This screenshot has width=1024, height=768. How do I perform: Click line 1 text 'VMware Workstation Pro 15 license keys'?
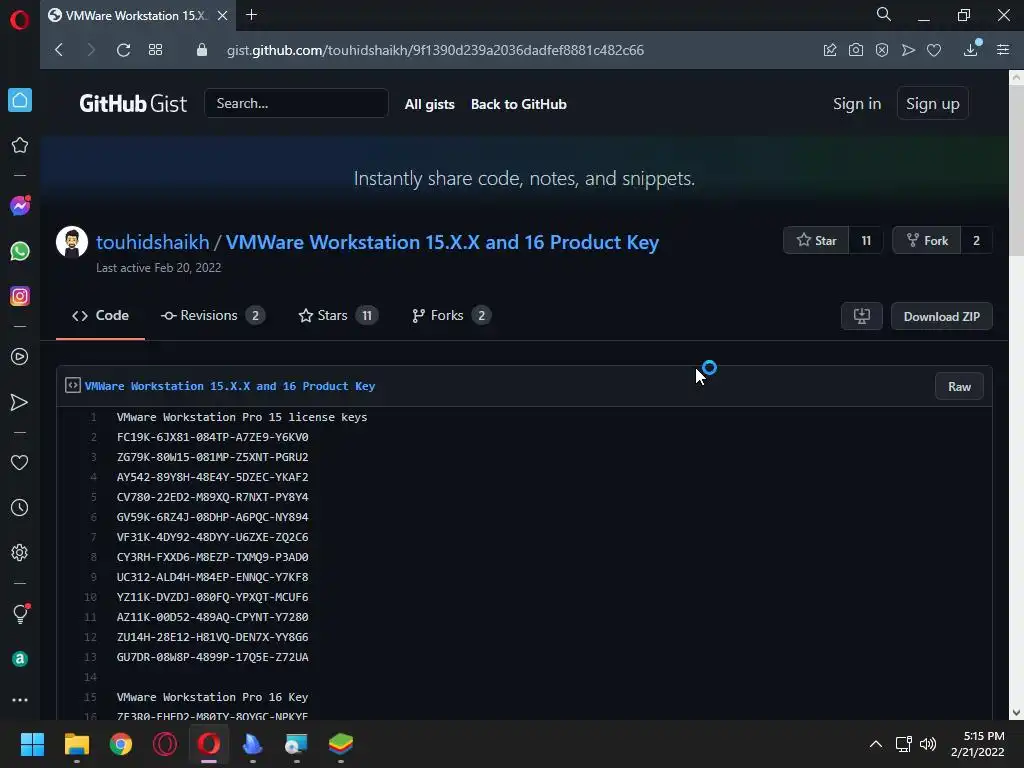(x=242, y=417)
